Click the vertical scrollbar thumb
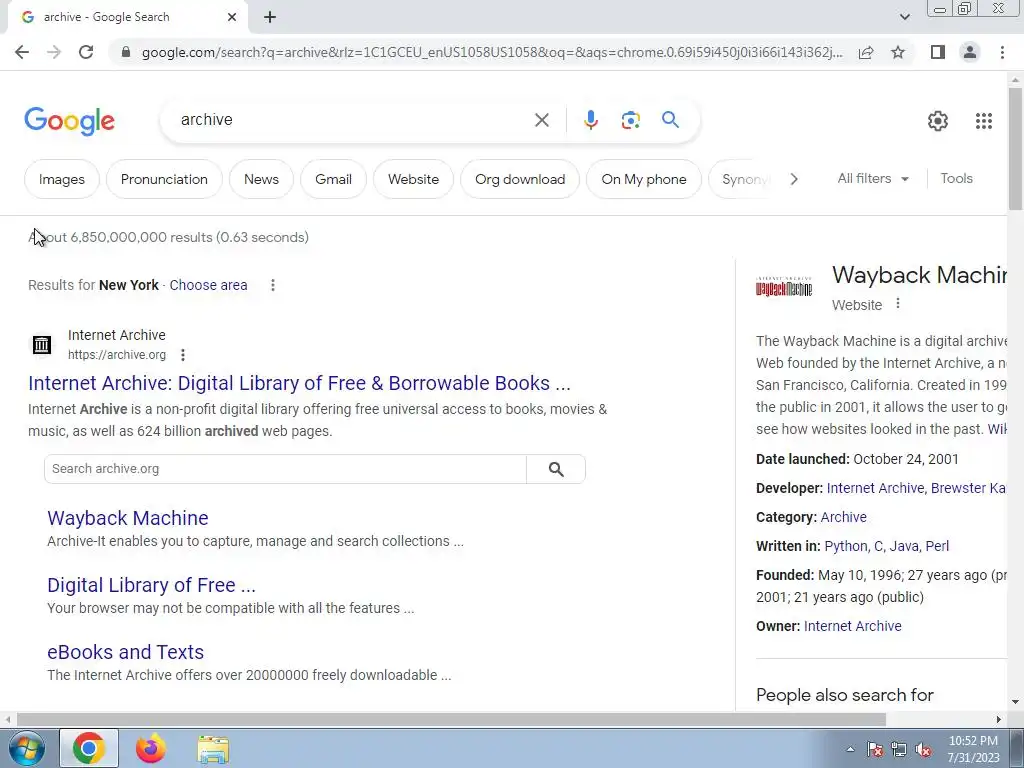The width and height of the screenshot is (1024, 768). pos(1015,149)
